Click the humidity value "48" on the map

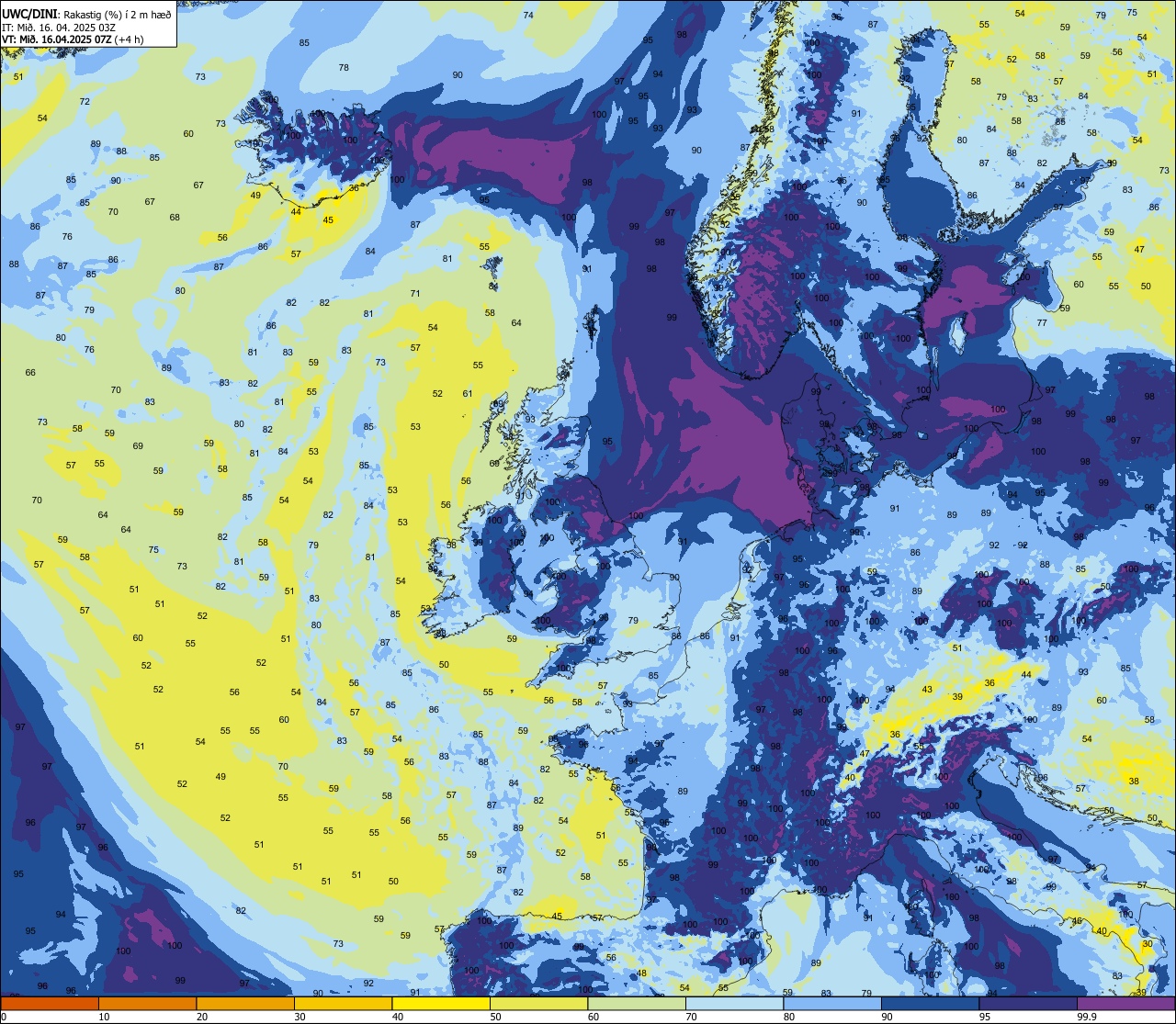(642, 973)
